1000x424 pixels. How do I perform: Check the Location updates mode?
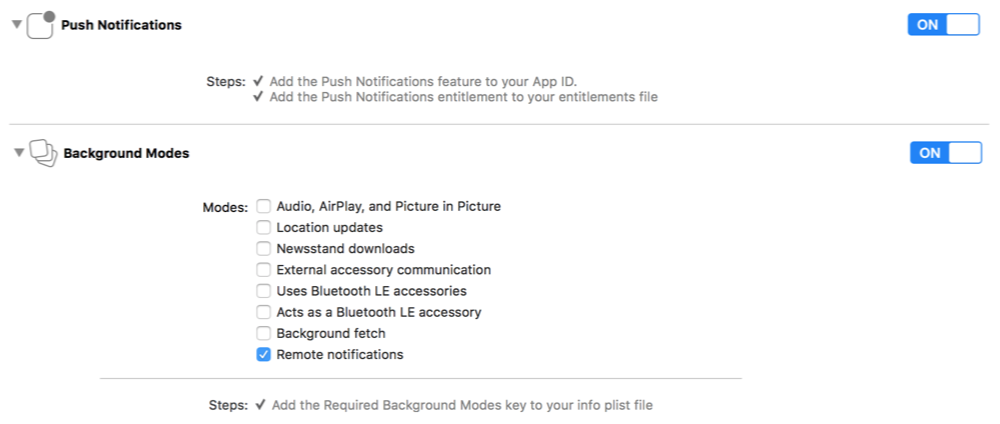click(x=264, y=228)
